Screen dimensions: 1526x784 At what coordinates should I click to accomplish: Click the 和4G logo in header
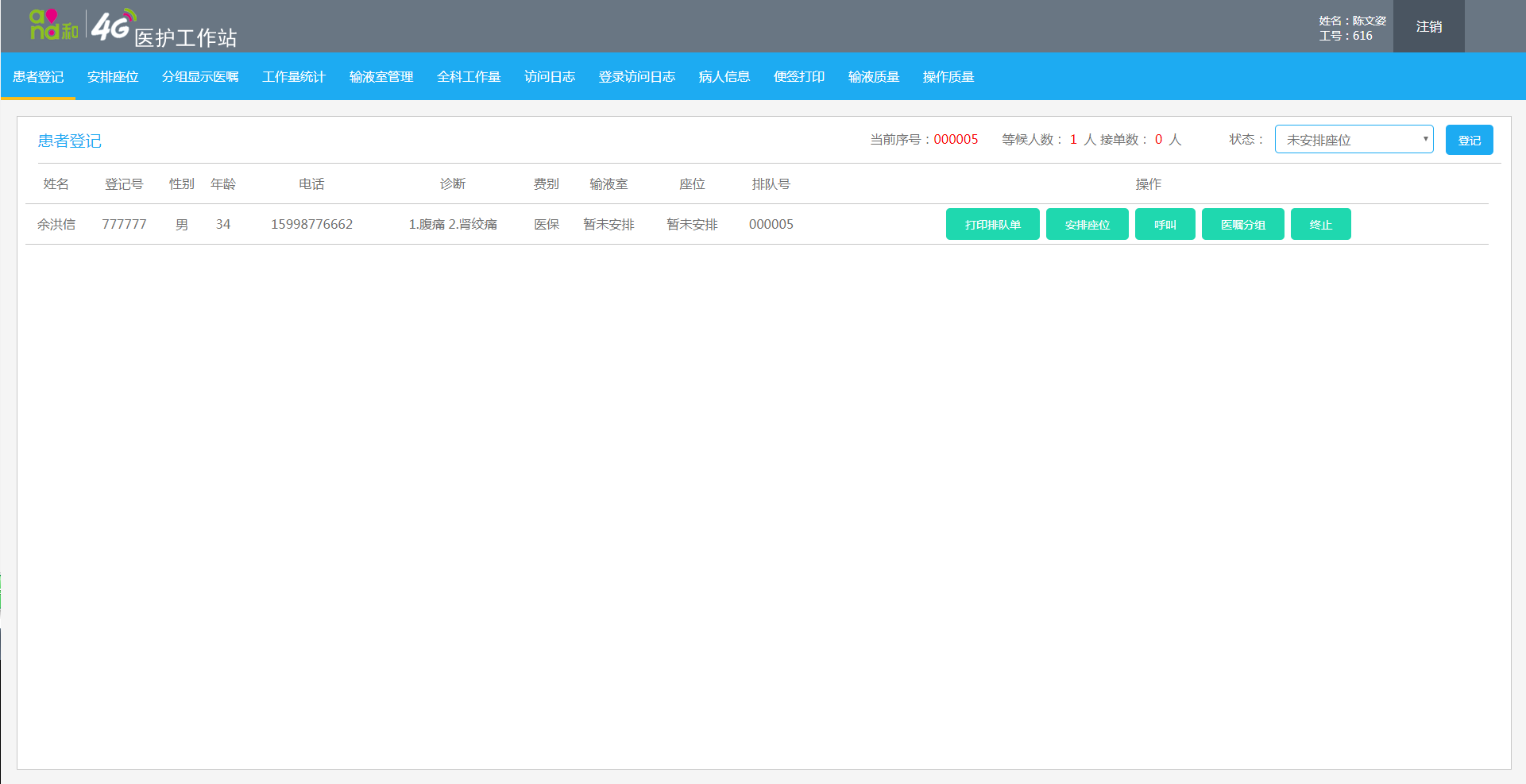coord(83,25)
